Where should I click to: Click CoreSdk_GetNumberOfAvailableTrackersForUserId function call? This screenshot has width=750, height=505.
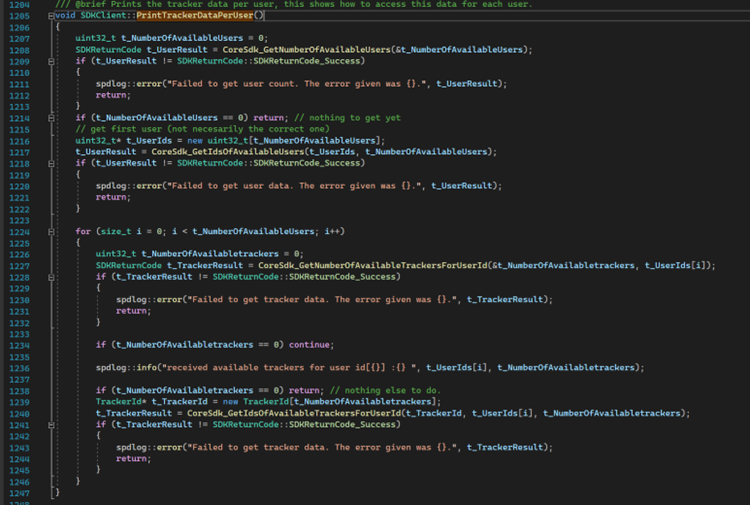[x=373, y=265]
